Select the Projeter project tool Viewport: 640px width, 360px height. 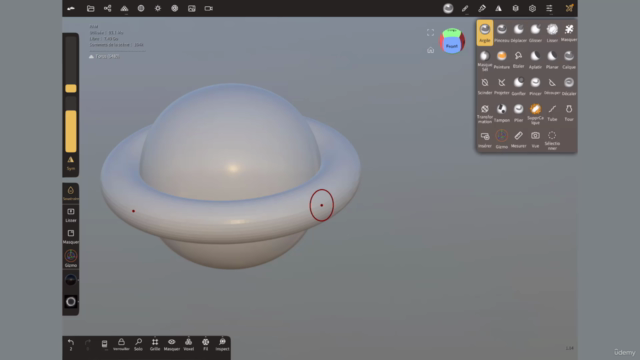click(x=502, y=86)
